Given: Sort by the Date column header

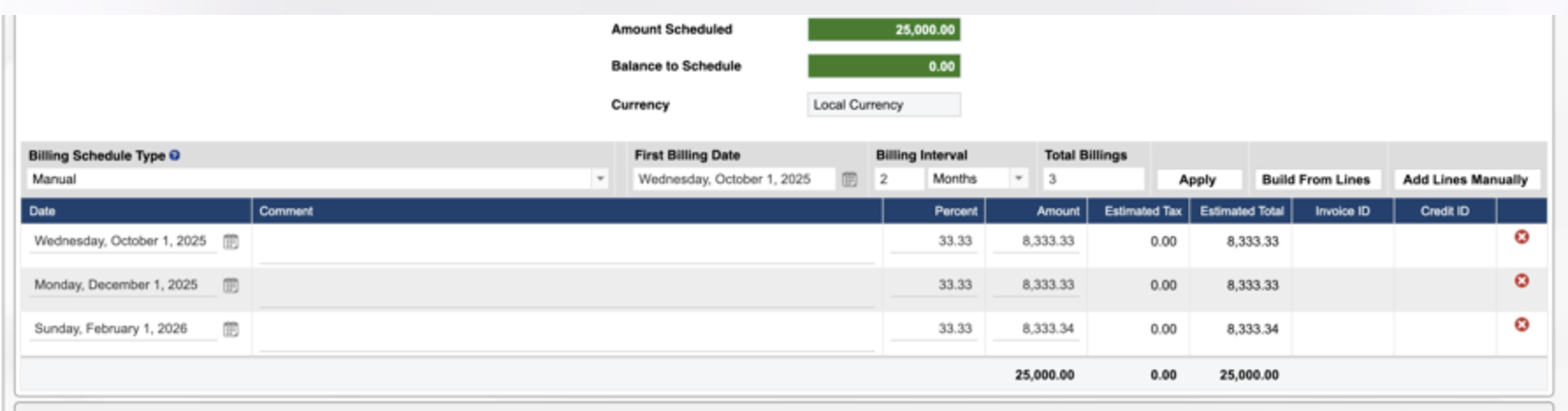Looking at the screenshot, I should click(x=42, y=211).
